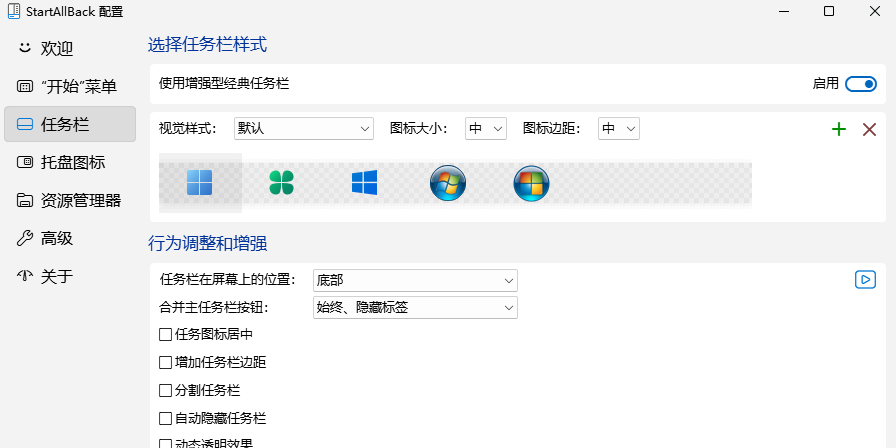This screenshot has width=896, height=448.
Task: Remove start icon with the red X
Action: click(x=869, y=129)
